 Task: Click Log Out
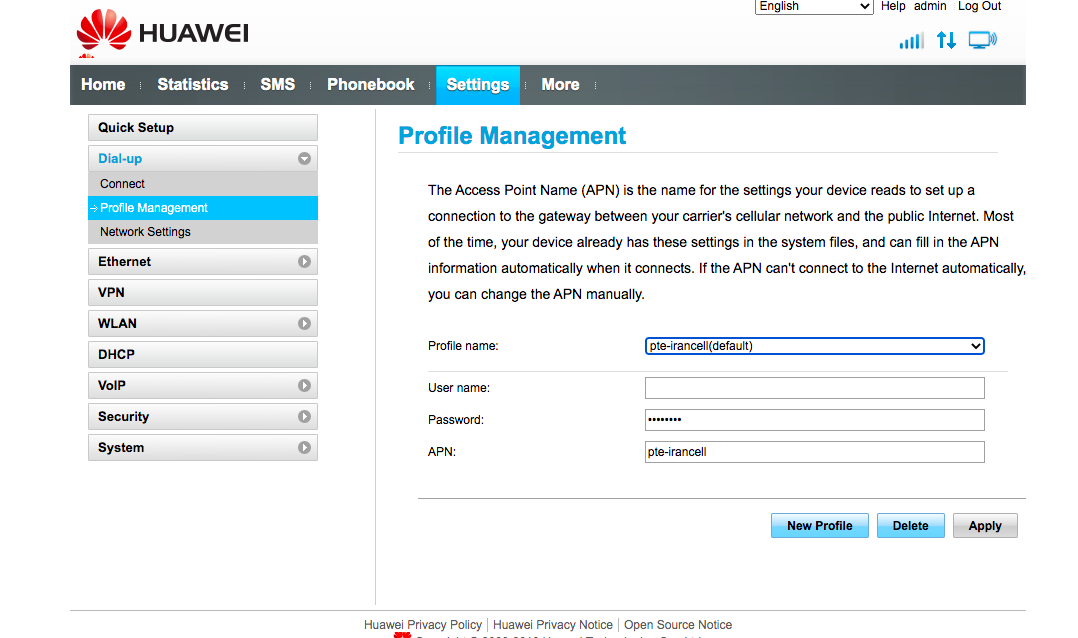pos(979,6)
